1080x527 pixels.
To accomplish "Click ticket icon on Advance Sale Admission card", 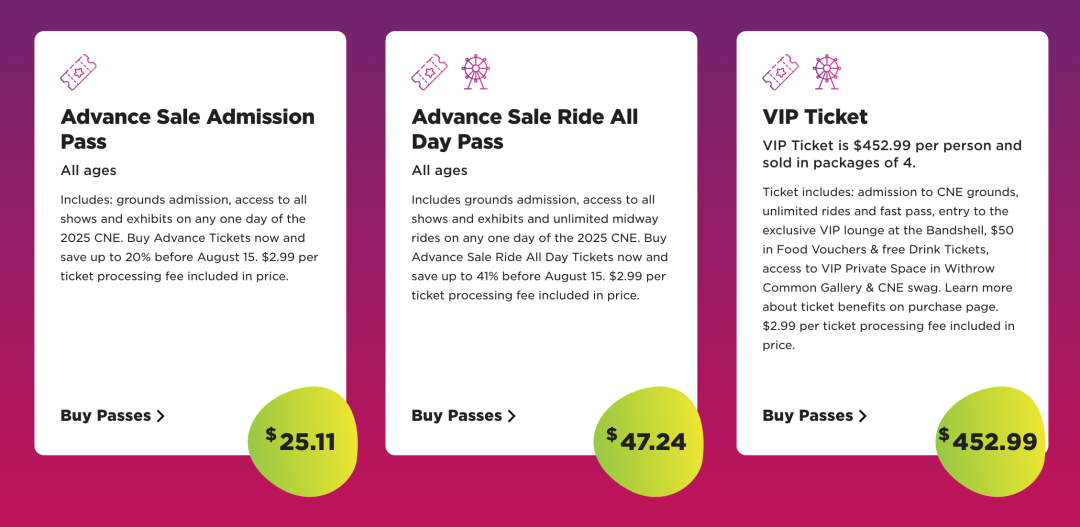I will pos(79,72).
